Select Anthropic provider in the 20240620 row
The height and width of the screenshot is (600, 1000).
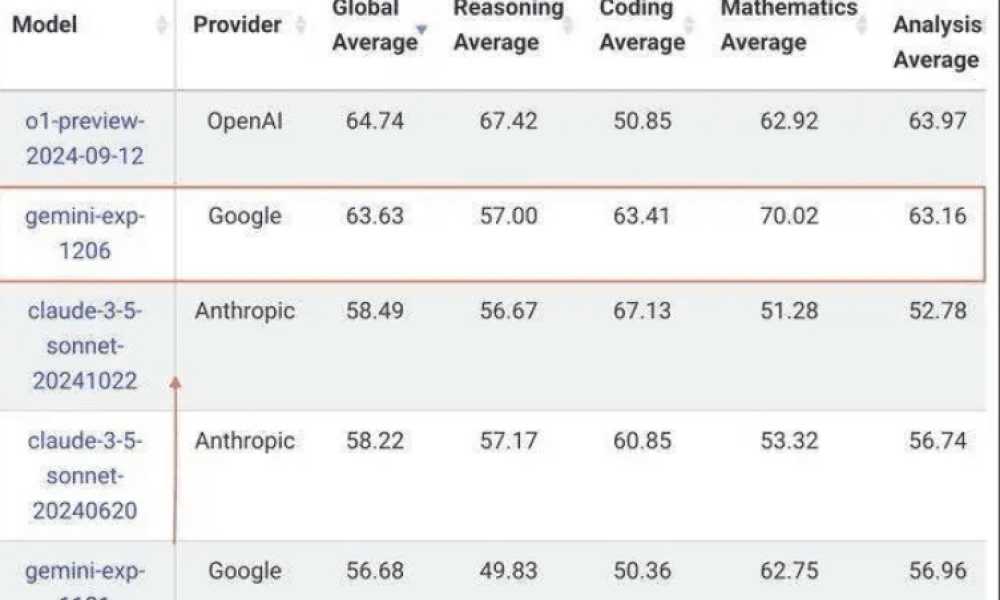click(x=245, y=441)
